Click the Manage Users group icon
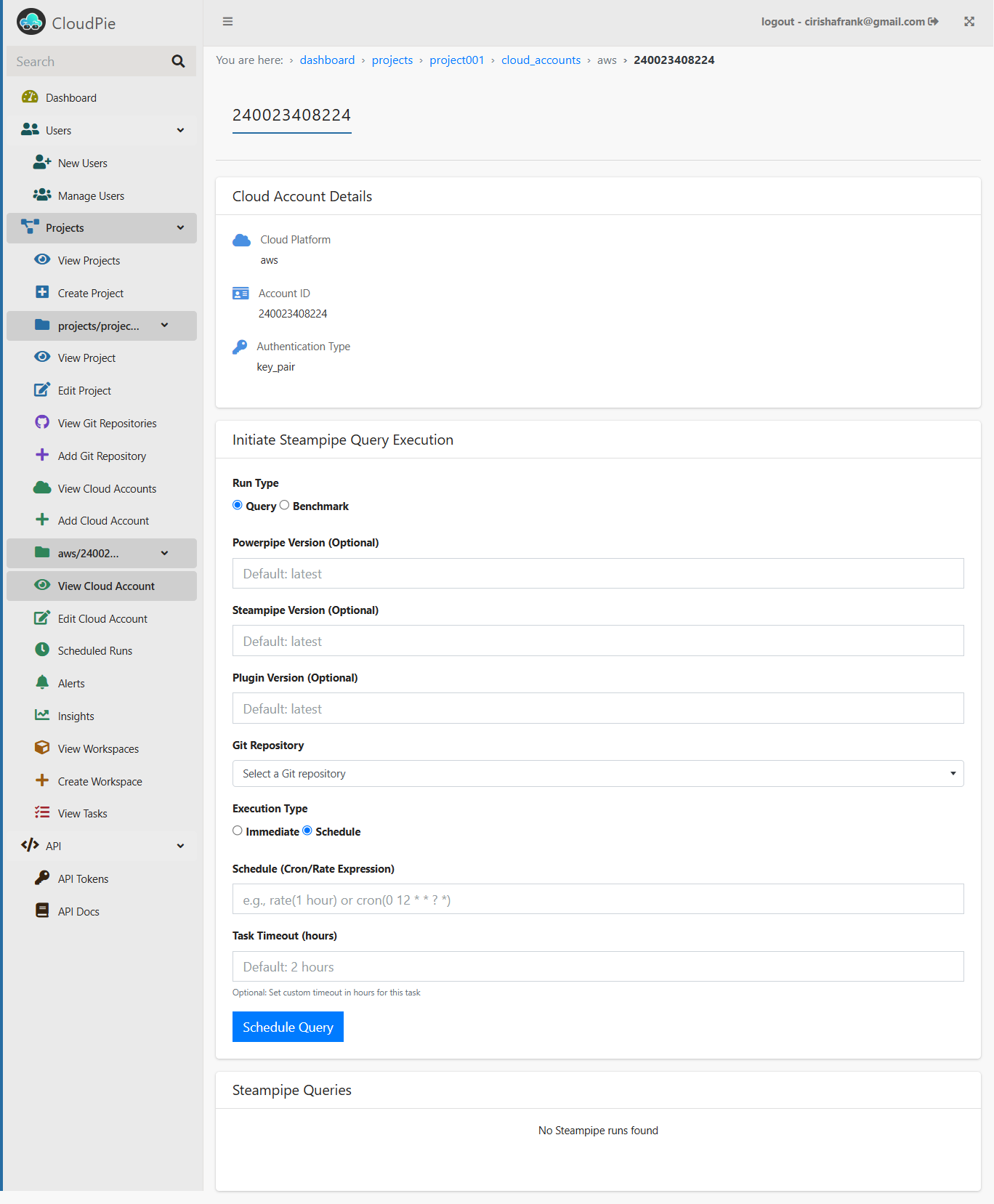 click(x=42, y=195)
